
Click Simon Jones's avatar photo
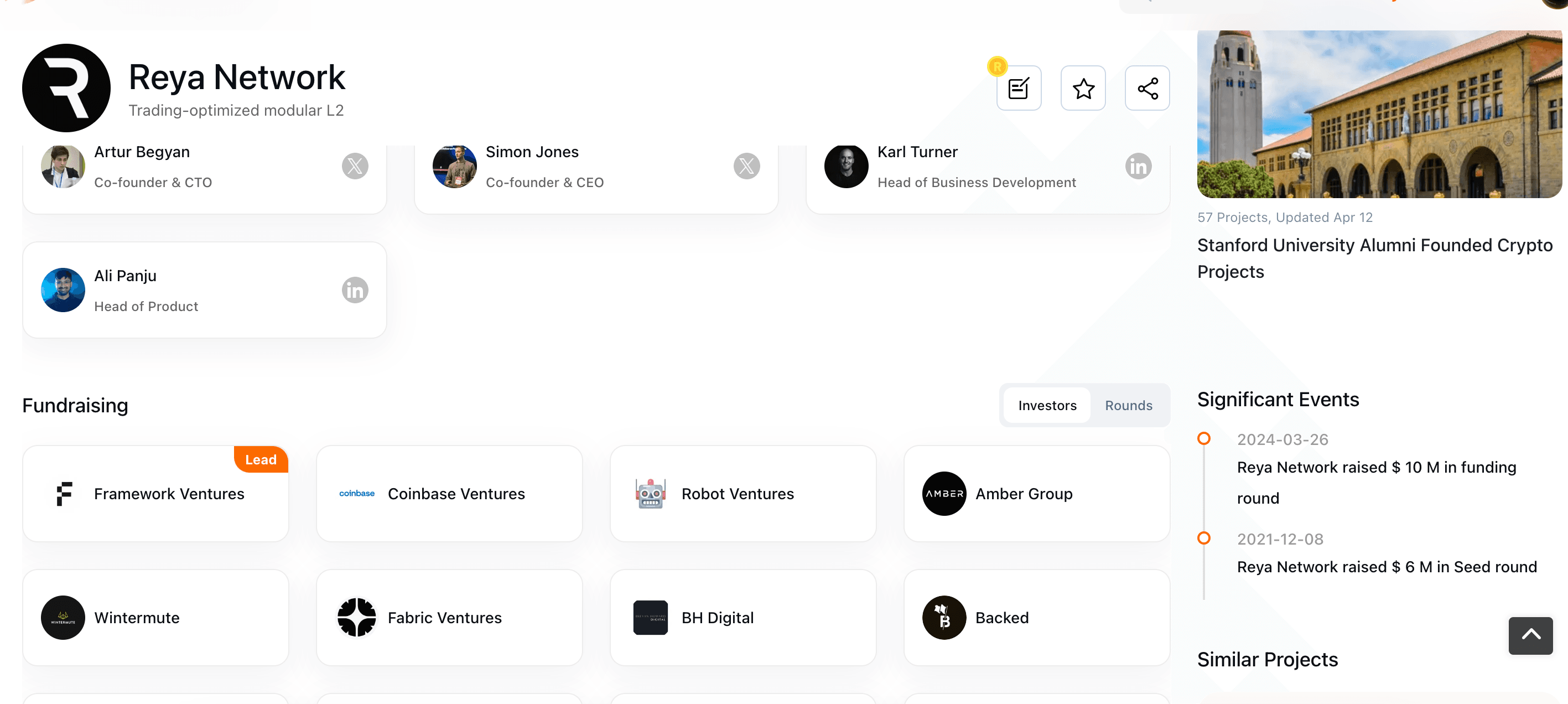click(x=454, y=165)
